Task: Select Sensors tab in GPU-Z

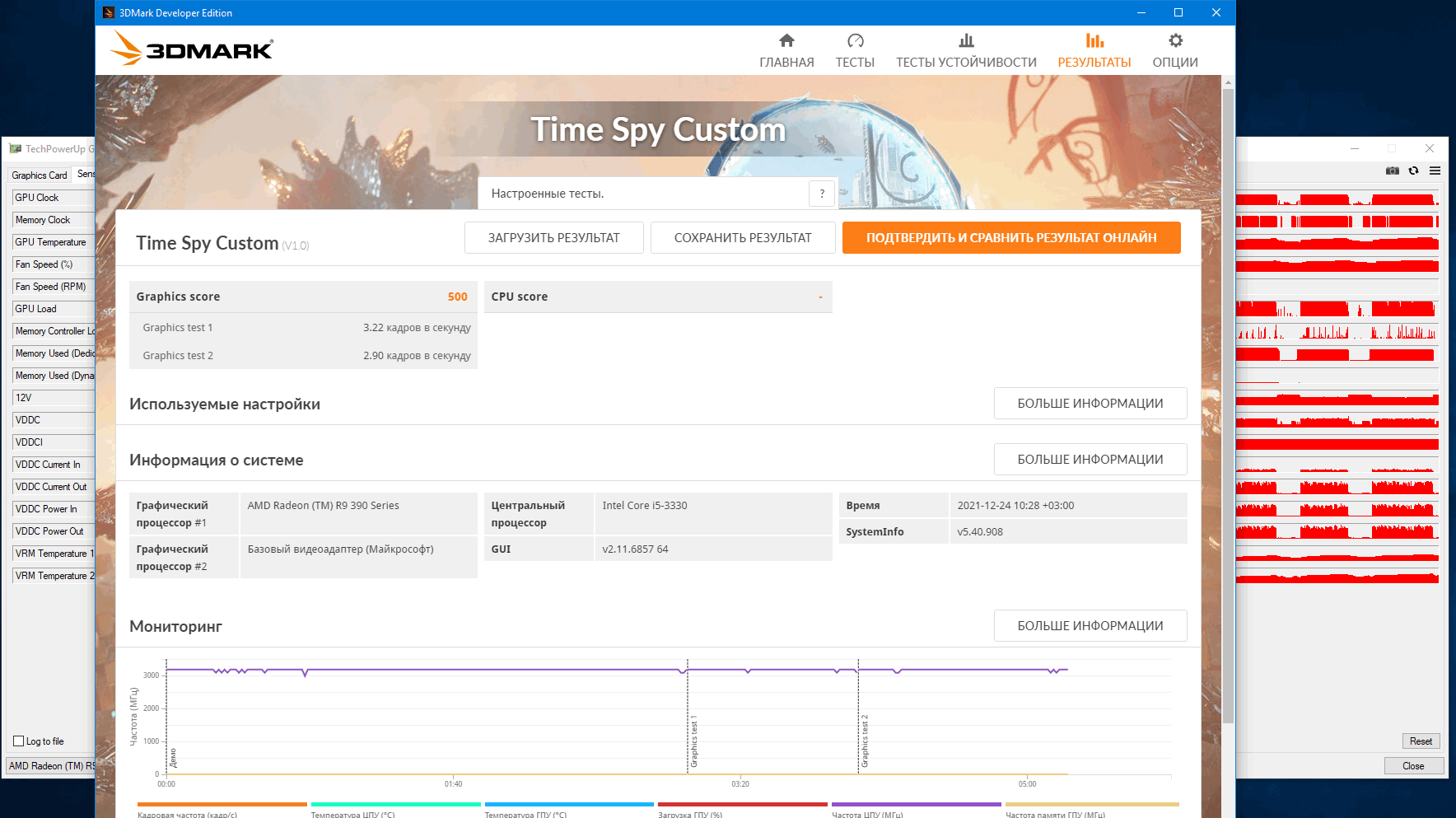Action: tap(86, 175)
